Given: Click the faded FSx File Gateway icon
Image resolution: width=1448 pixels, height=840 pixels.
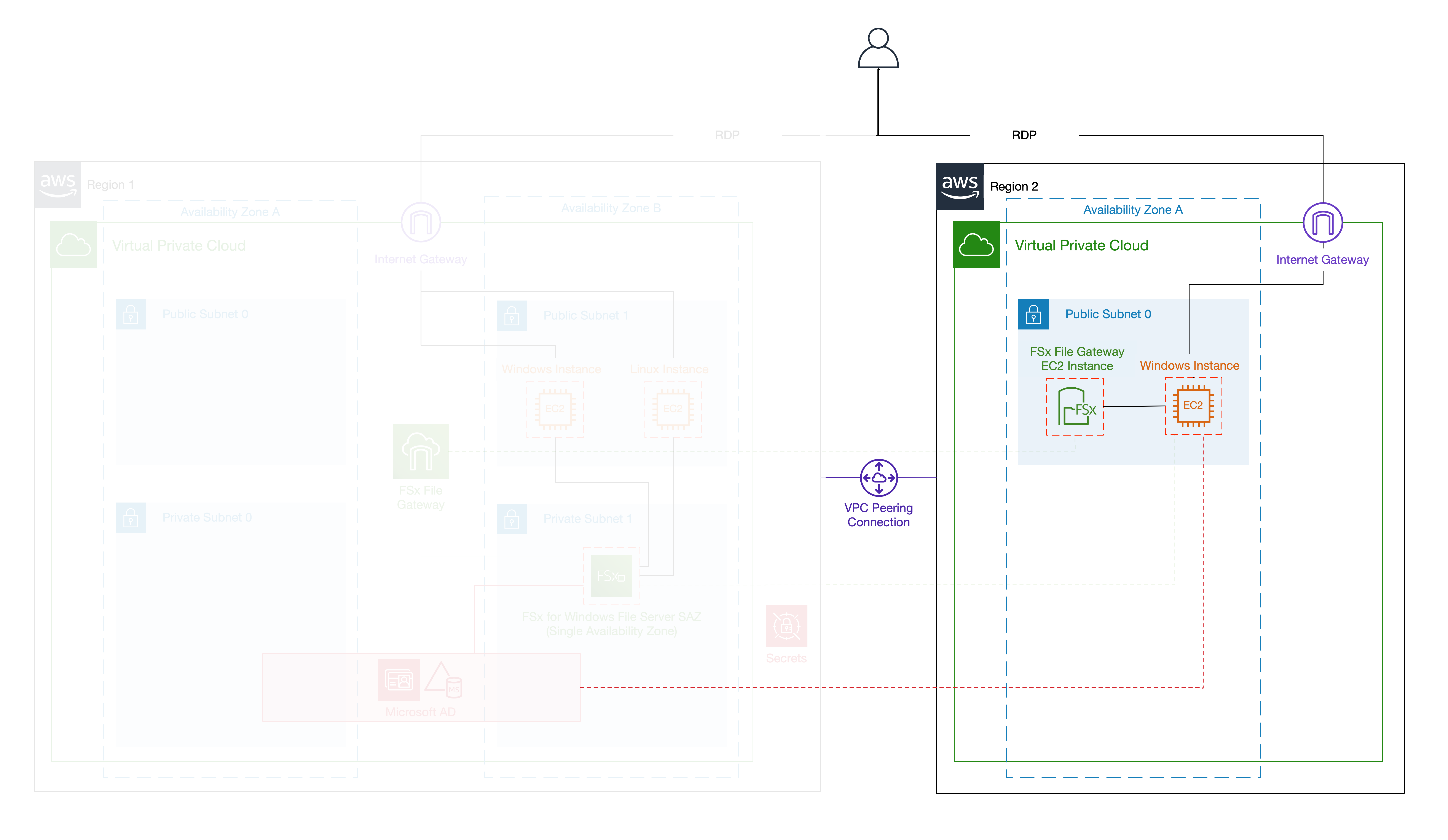Looking at the screenshot, I should pos(421,452).
